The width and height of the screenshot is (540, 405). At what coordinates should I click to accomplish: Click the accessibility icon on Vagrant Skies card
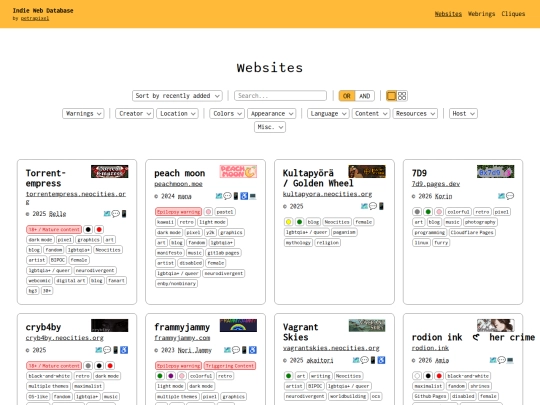tap(381, 361)
